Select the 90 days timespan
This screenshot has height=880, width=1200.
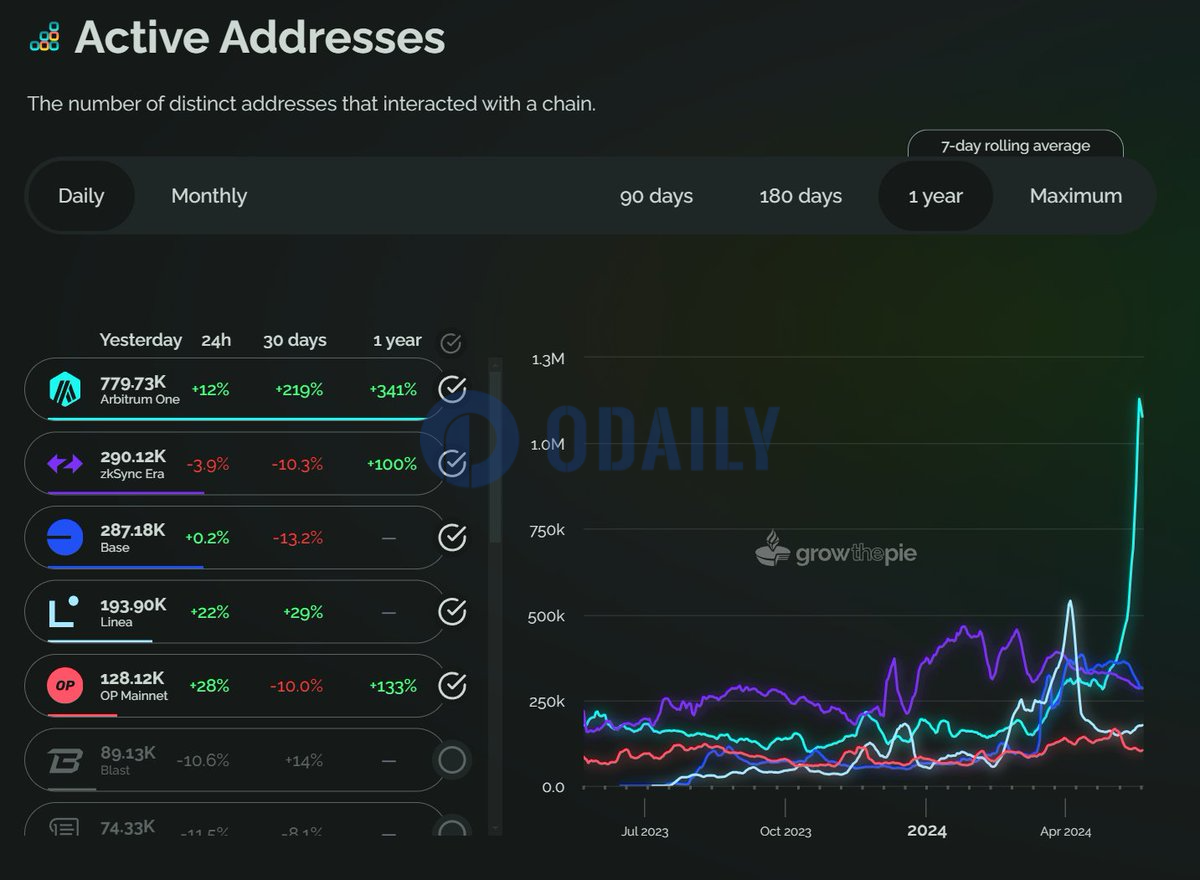point(656,196)
